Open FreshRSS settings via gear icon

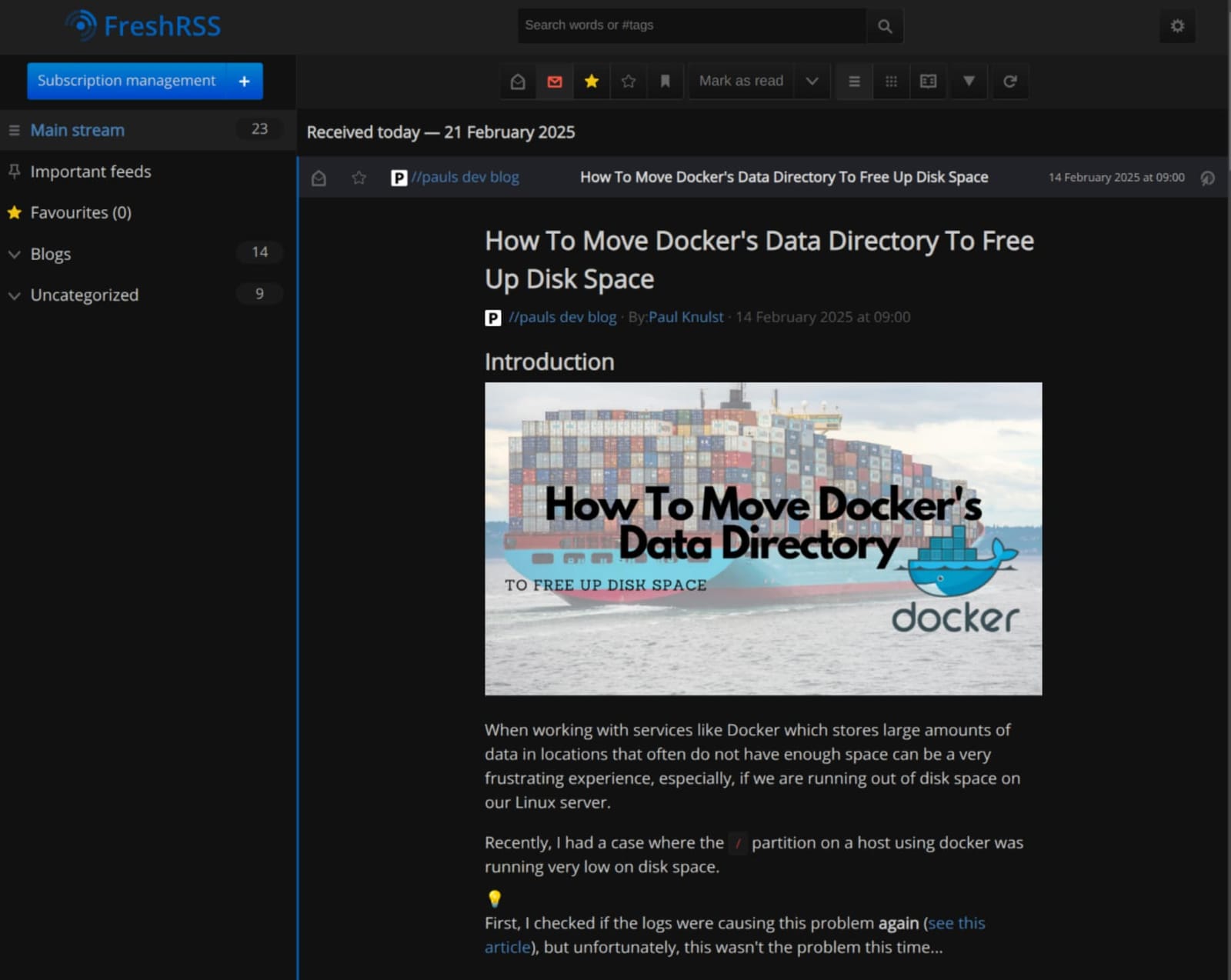(x=1176, y=25)
